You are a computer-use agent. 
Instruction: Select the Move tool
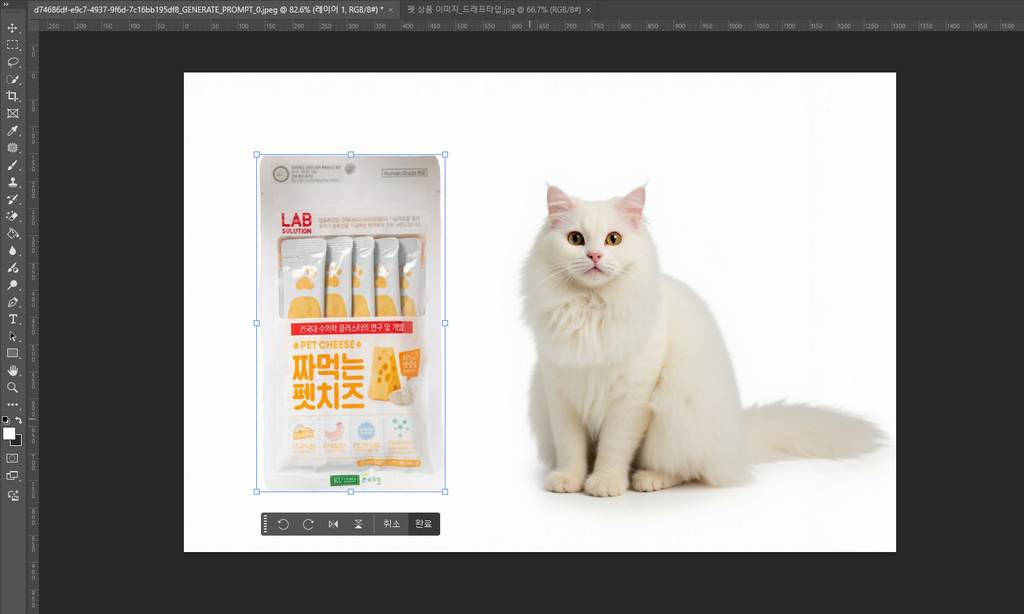(x=12, y=28)
